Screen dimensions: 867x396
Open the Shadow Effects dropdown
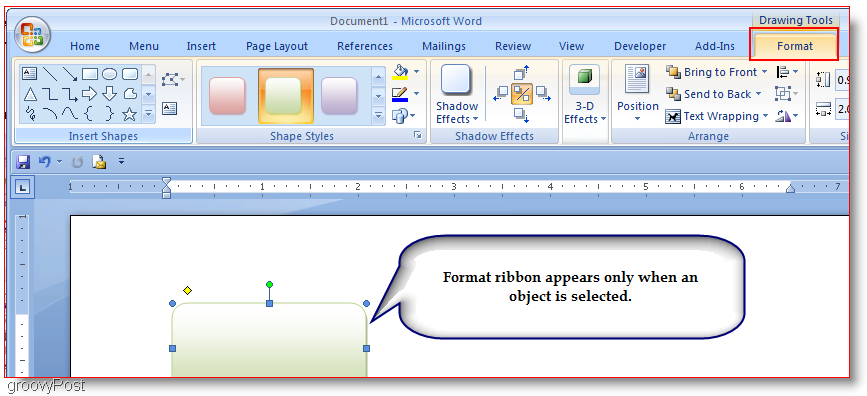coord(457,95)
